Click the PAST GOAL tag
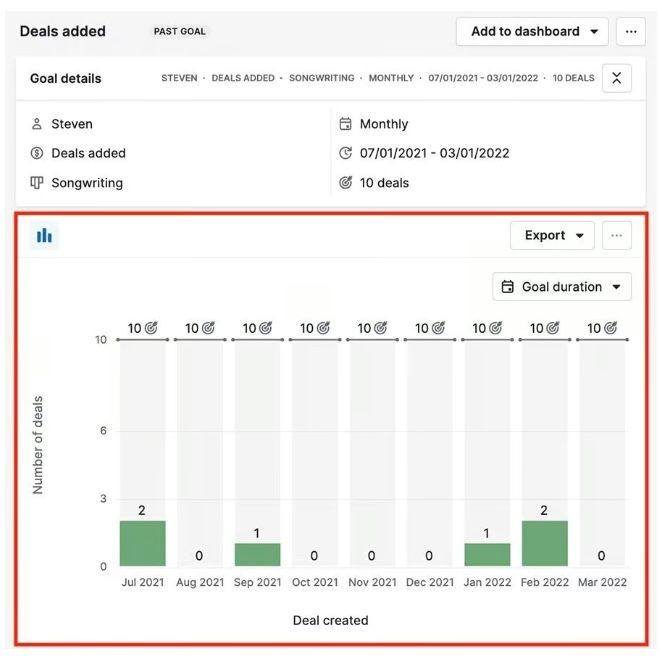 pyautogui.click(x=179, y=32)
